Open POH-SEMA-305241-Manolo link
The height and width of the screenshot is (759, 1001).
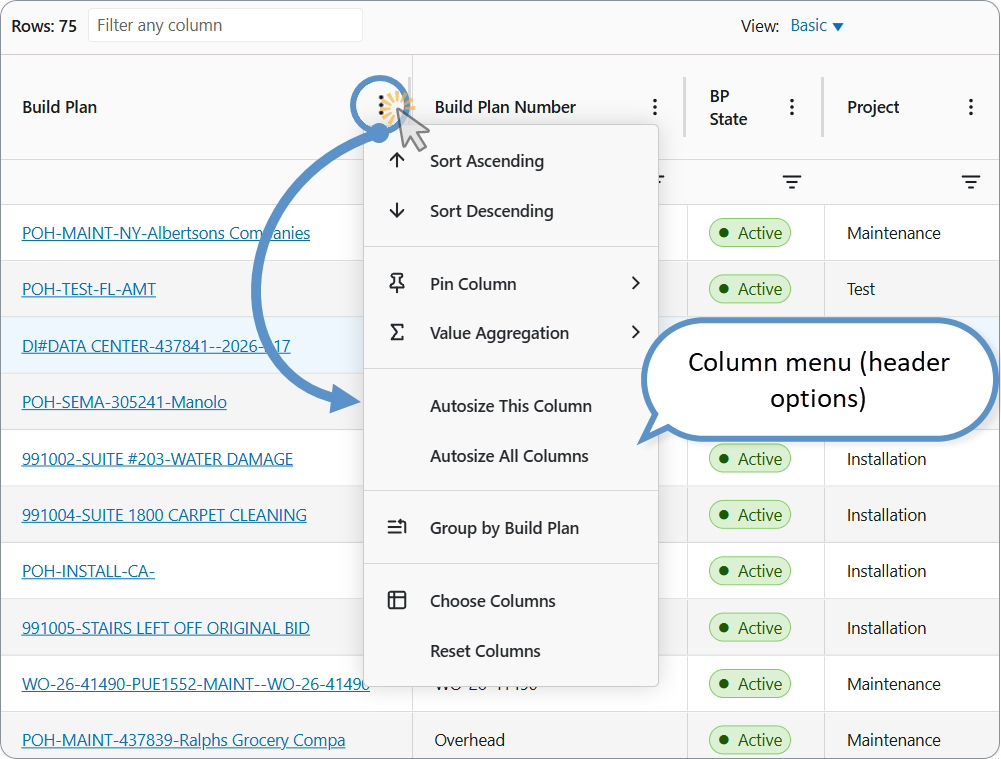[x=124, y=402]
